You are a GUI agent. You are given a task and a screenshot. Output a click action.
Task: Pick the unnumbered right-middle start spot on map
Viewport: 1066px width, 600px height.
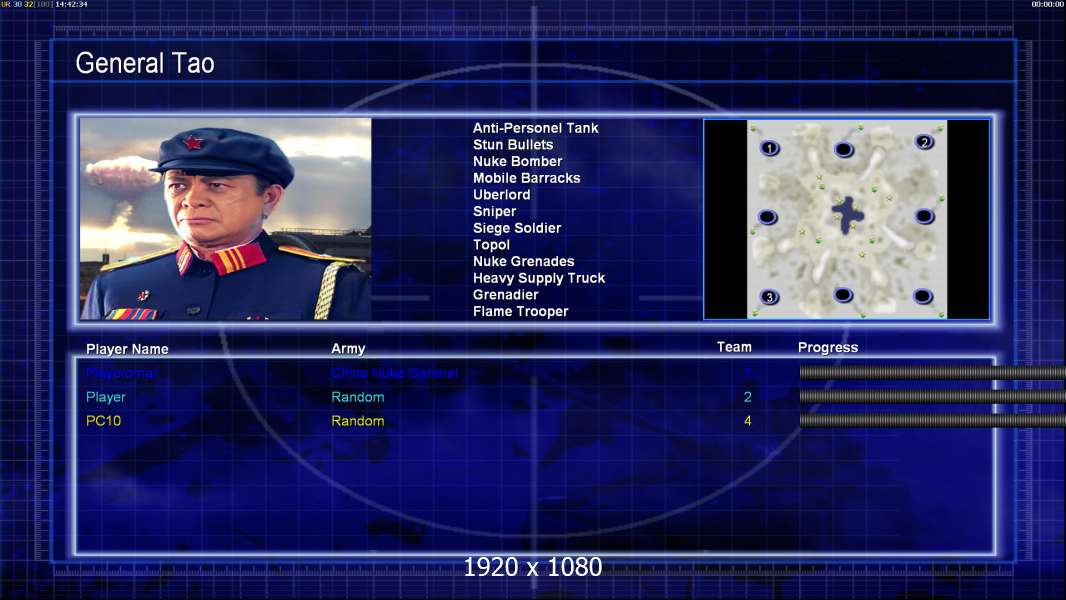924,217
